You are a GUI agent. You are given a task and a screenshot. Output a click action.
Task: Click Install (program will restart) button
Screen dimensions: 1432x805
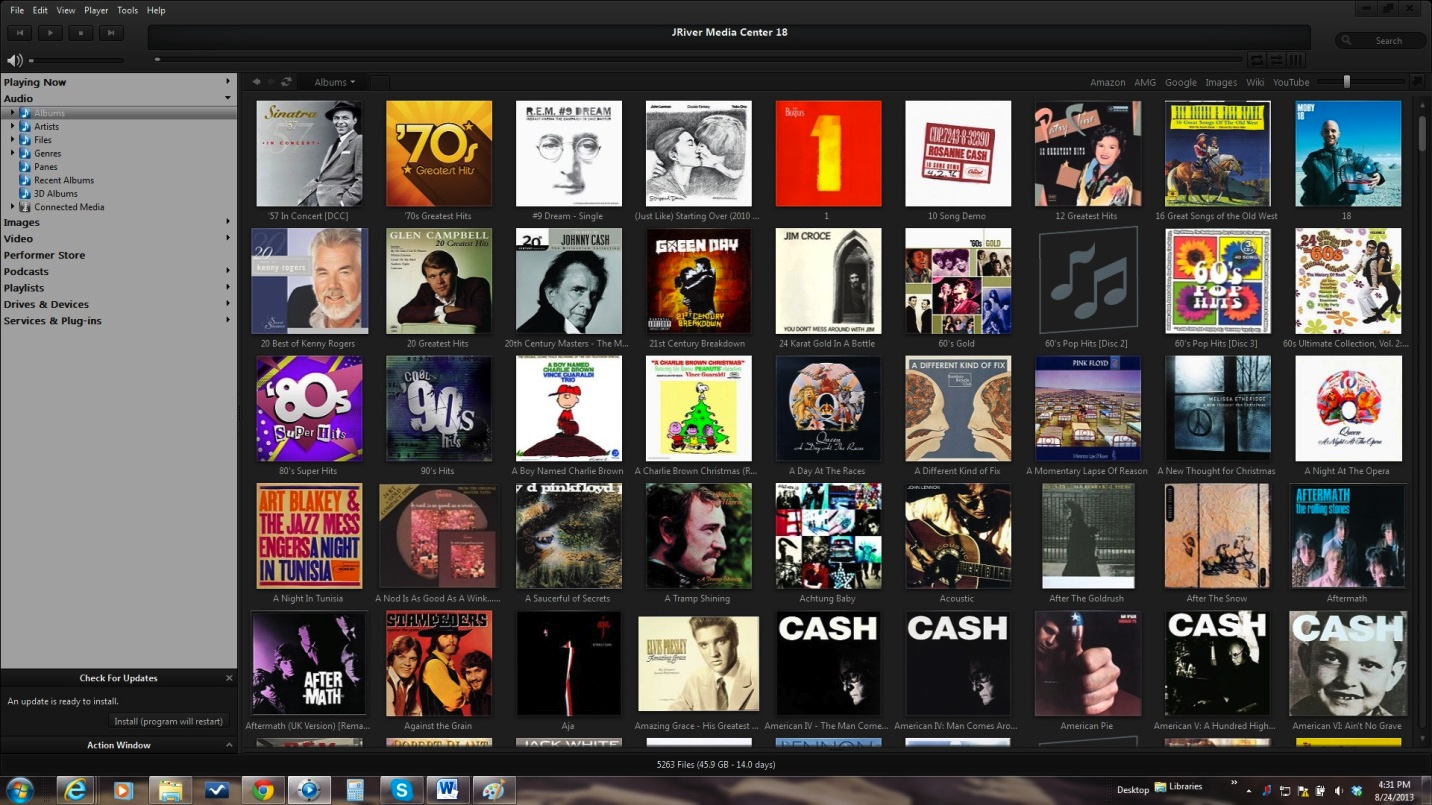click(x=169, y=721)
